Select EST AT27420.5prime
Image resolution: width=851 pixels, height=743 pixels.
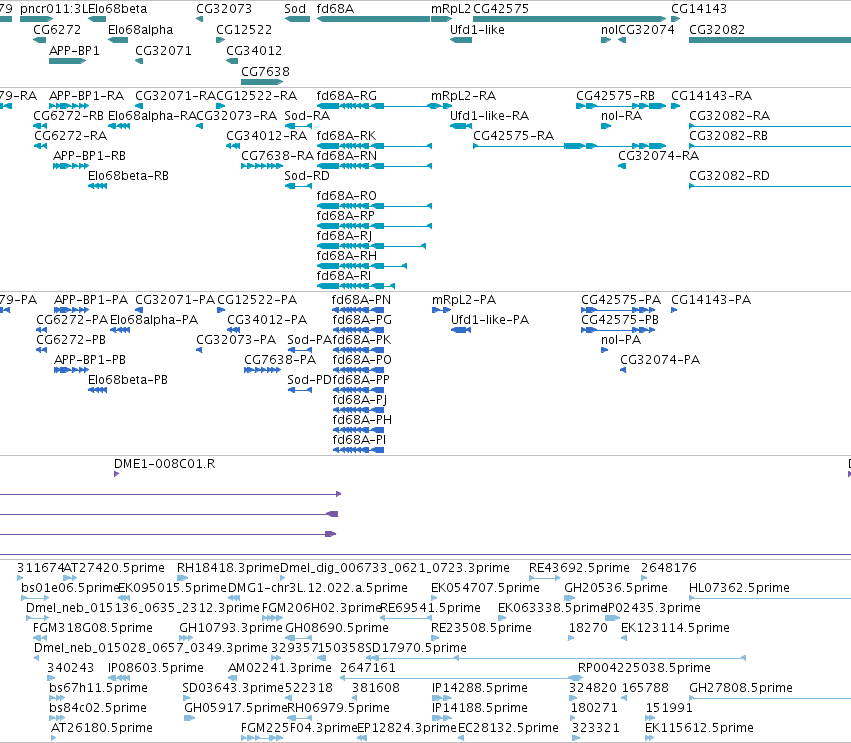coord(115,568)
